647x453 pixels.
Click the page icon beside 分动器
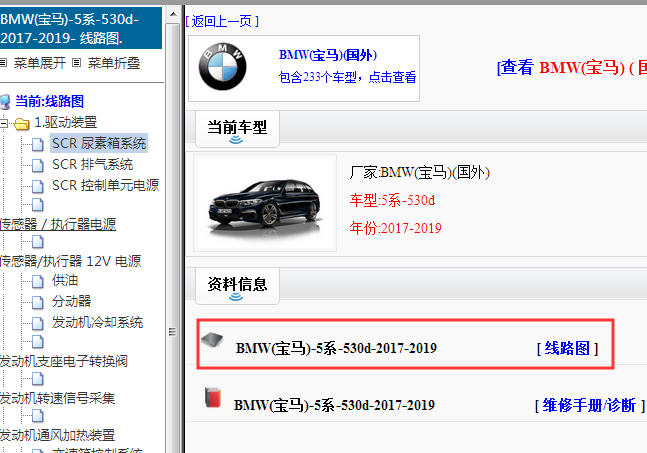38,302
